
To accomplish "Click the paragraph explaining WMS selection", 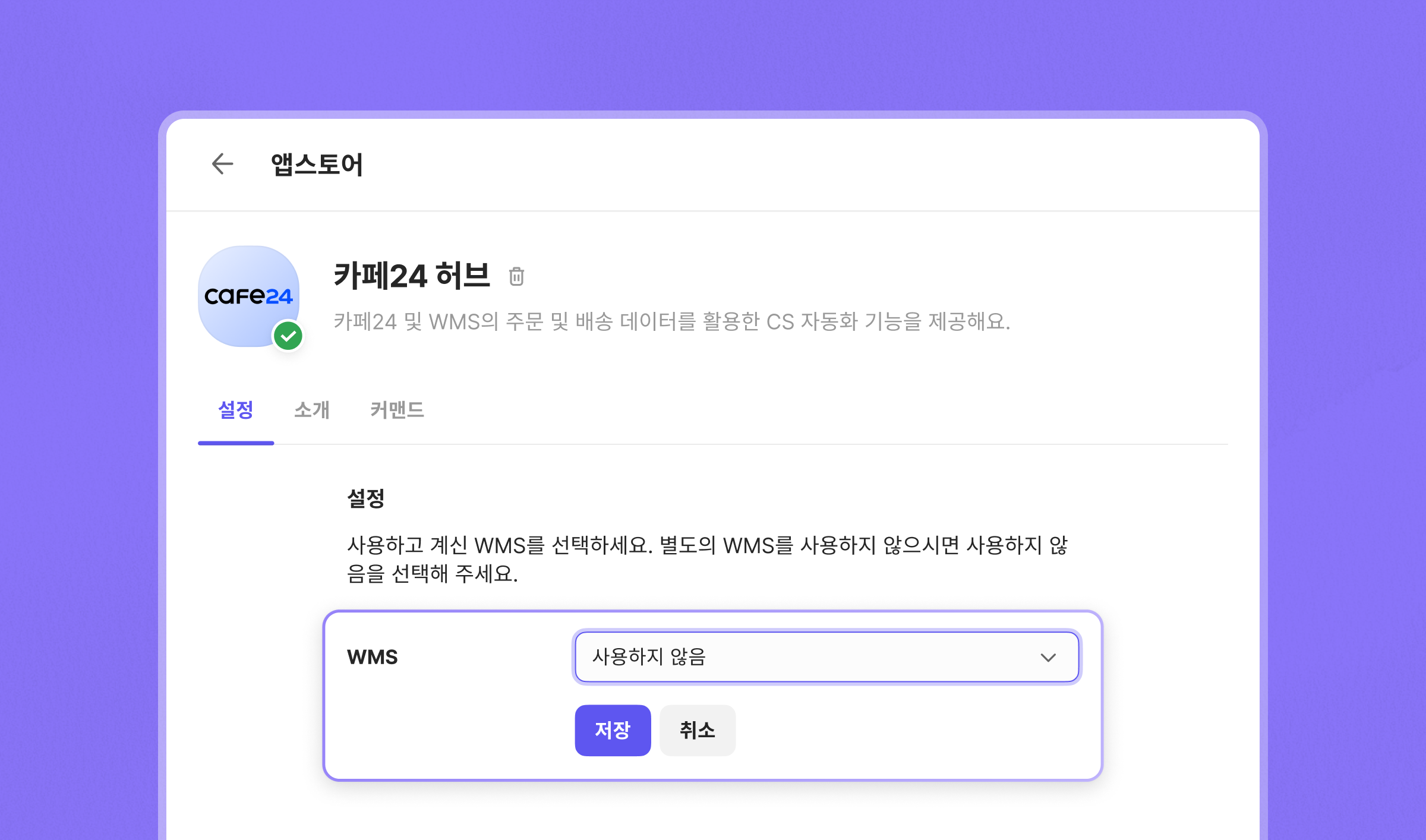I will pyautogui.click(x=707, y=559).
